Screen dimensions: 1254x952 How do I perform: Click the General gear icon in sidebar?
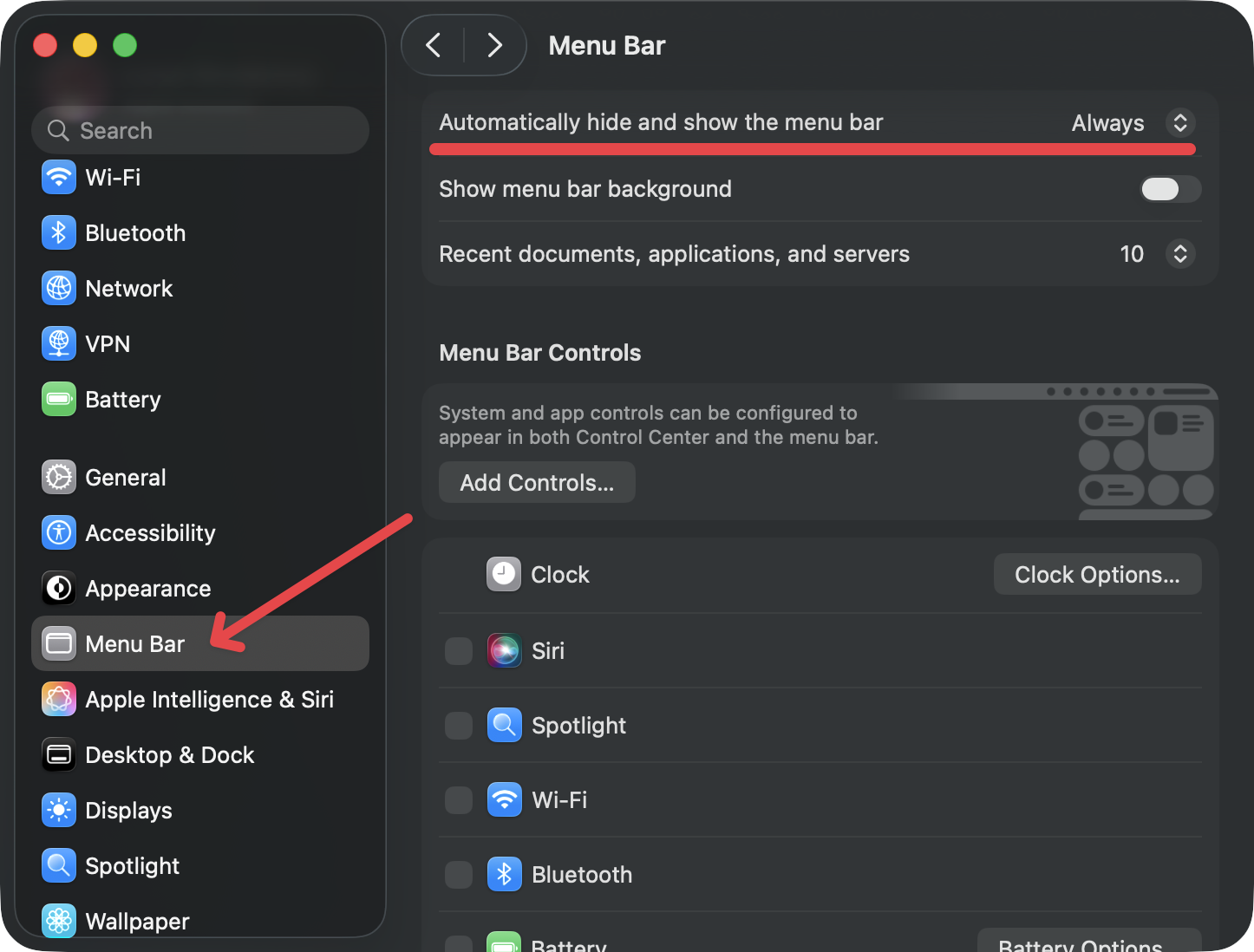[59, 478]
